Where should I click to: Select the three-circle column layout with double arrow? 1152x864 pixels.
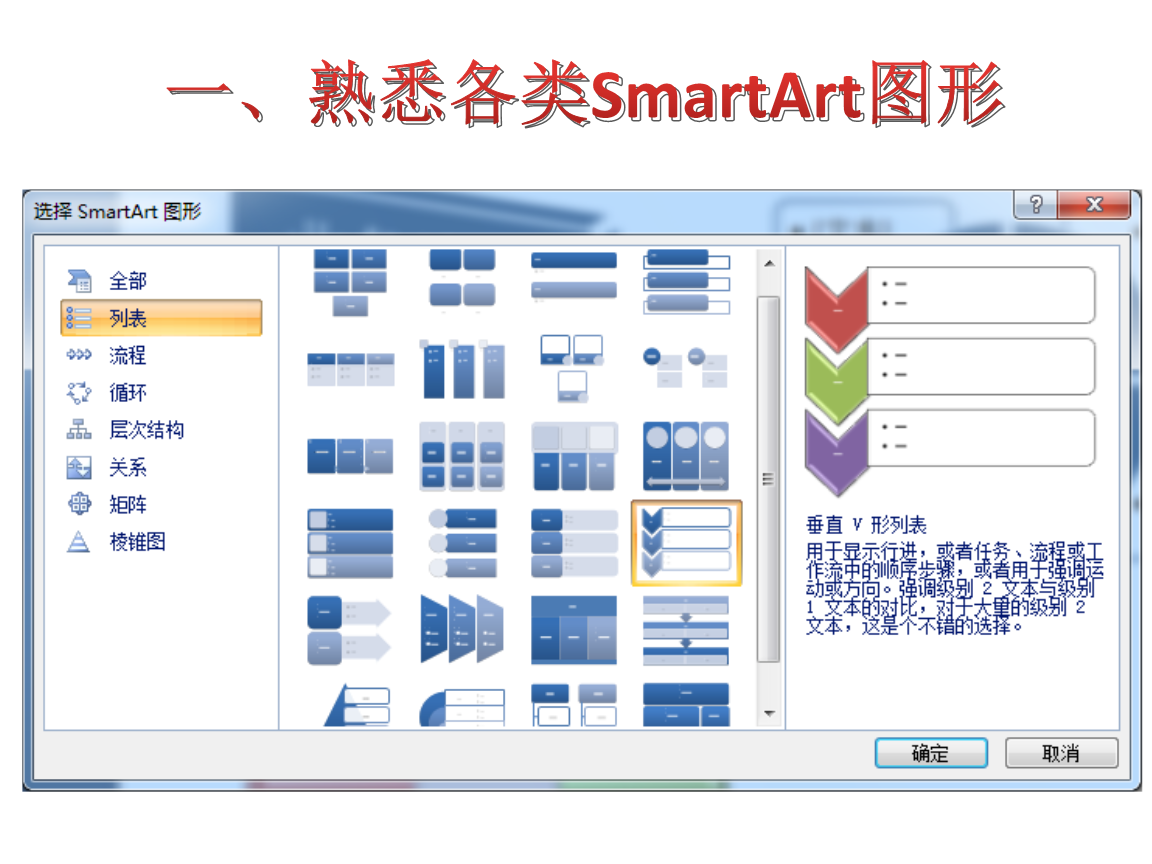(x=686, y=456)
